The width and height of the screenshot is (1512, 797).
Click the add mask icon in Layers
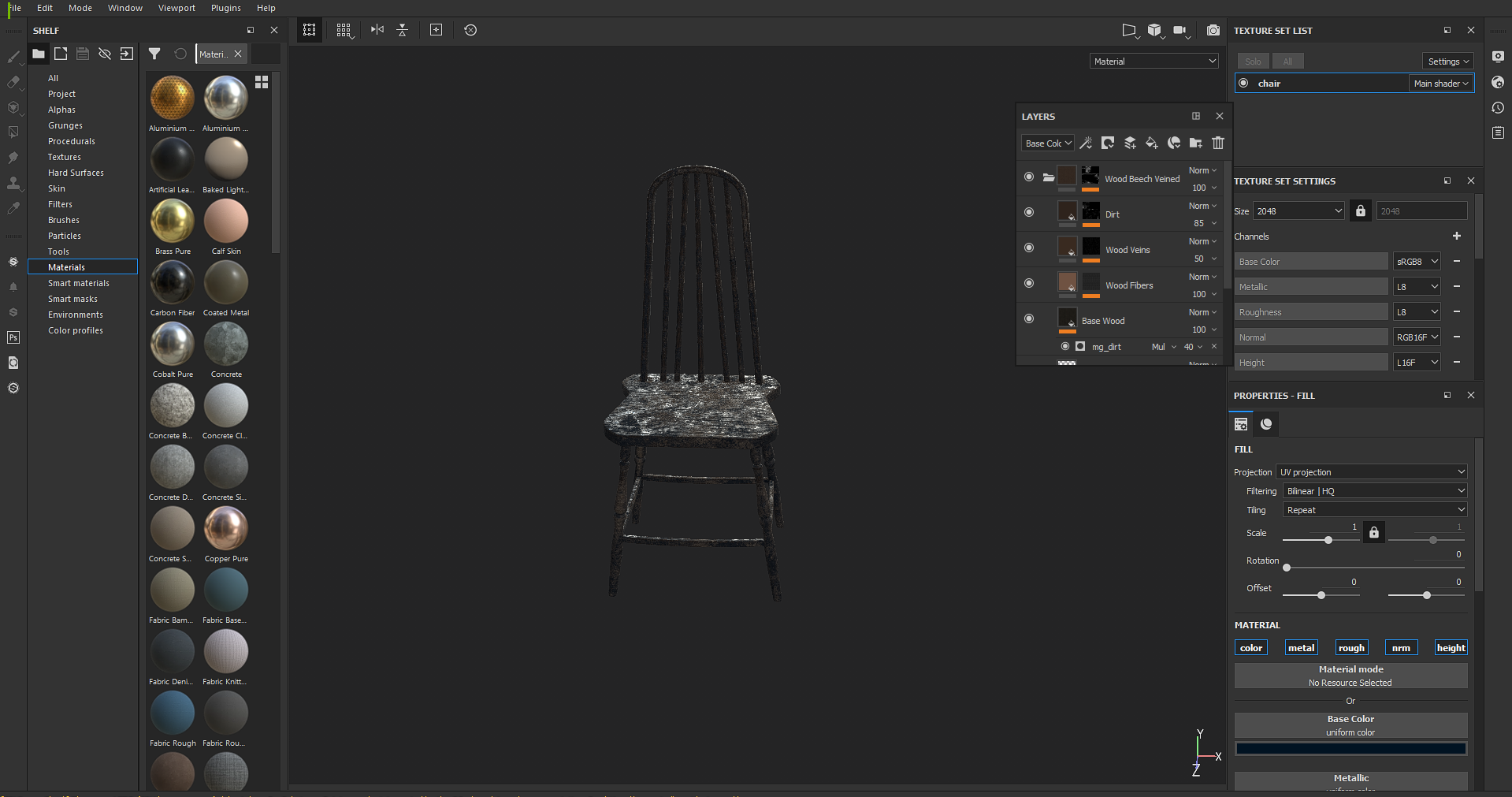pyautogui.click(x=1108, y=143)
